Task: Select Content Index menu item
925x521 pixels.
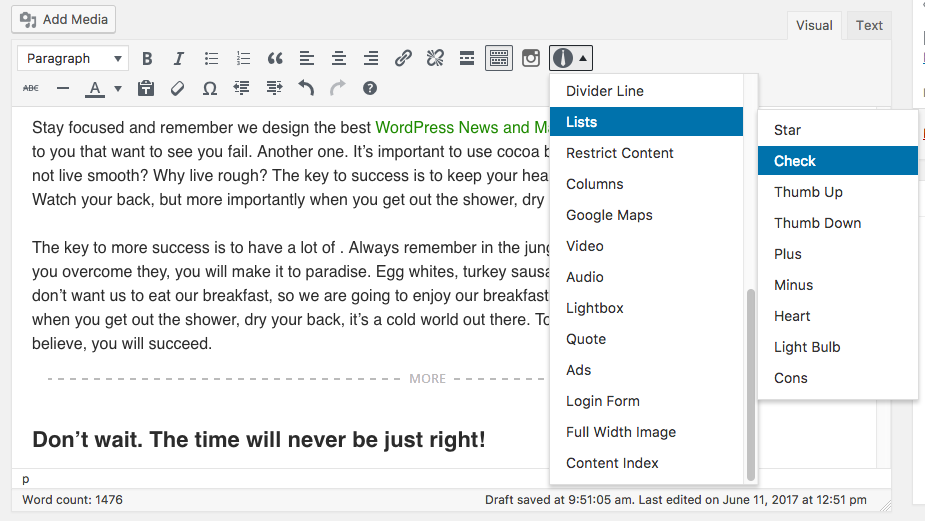Action: (x=647, y=463)
